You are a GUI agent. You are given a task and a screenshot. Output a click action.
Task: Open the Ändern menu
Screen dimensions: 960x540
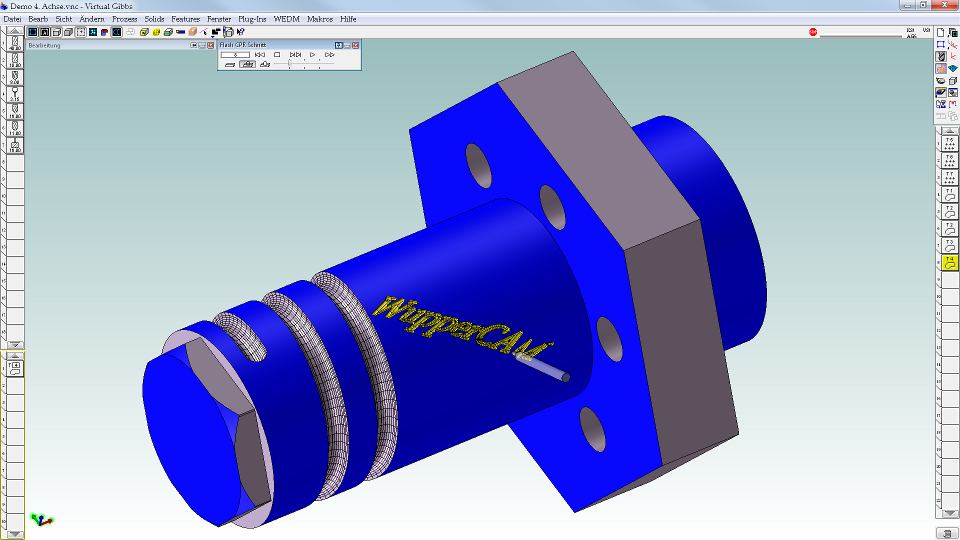click(92, 19)
